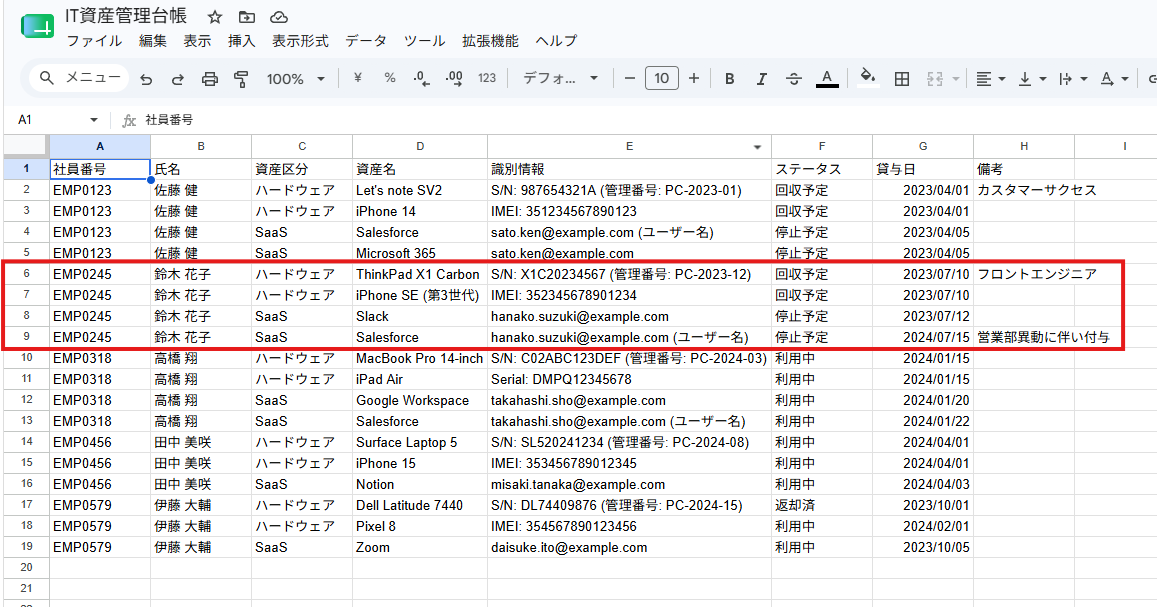This screenshot has width=1157, height=607.
Task: Select cell containing Google Workspace
Action: (x=420, y=400)
